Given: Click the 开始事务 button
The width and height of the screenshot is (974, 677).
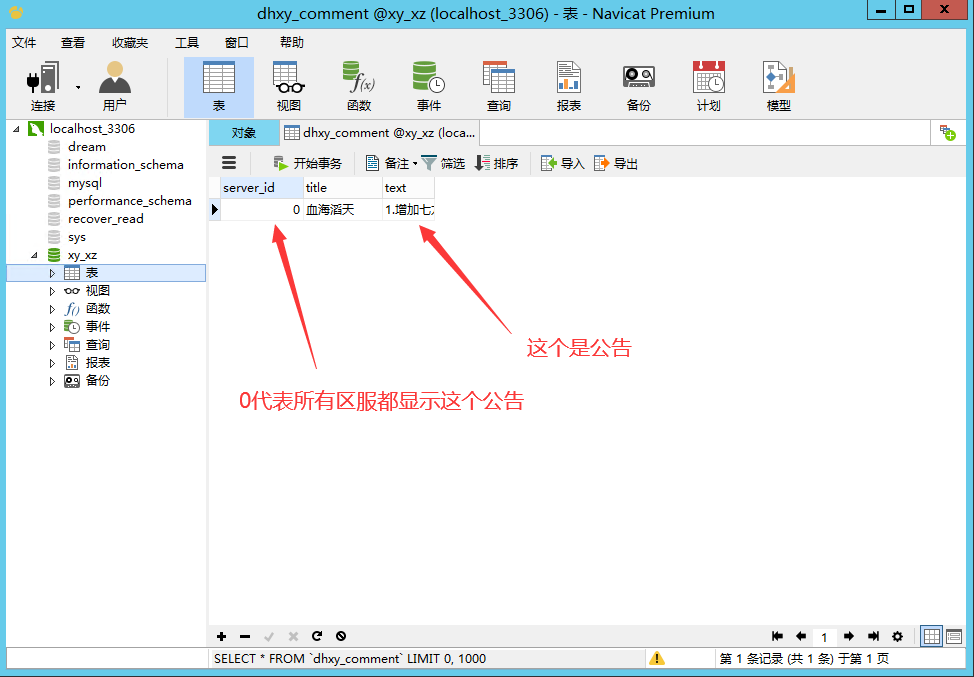Looking at the screenshot, I should pos(308,163).
